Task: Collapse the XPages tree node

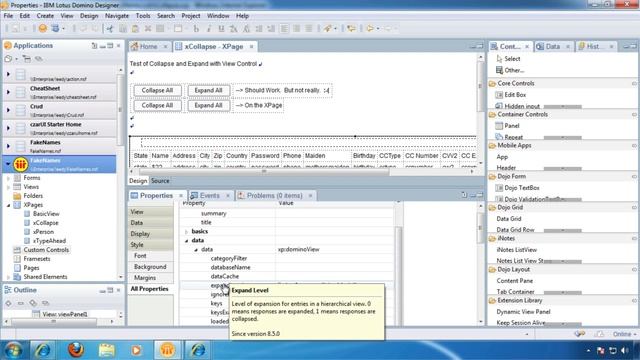Action: pyautogui.click(x=9, y=205)
